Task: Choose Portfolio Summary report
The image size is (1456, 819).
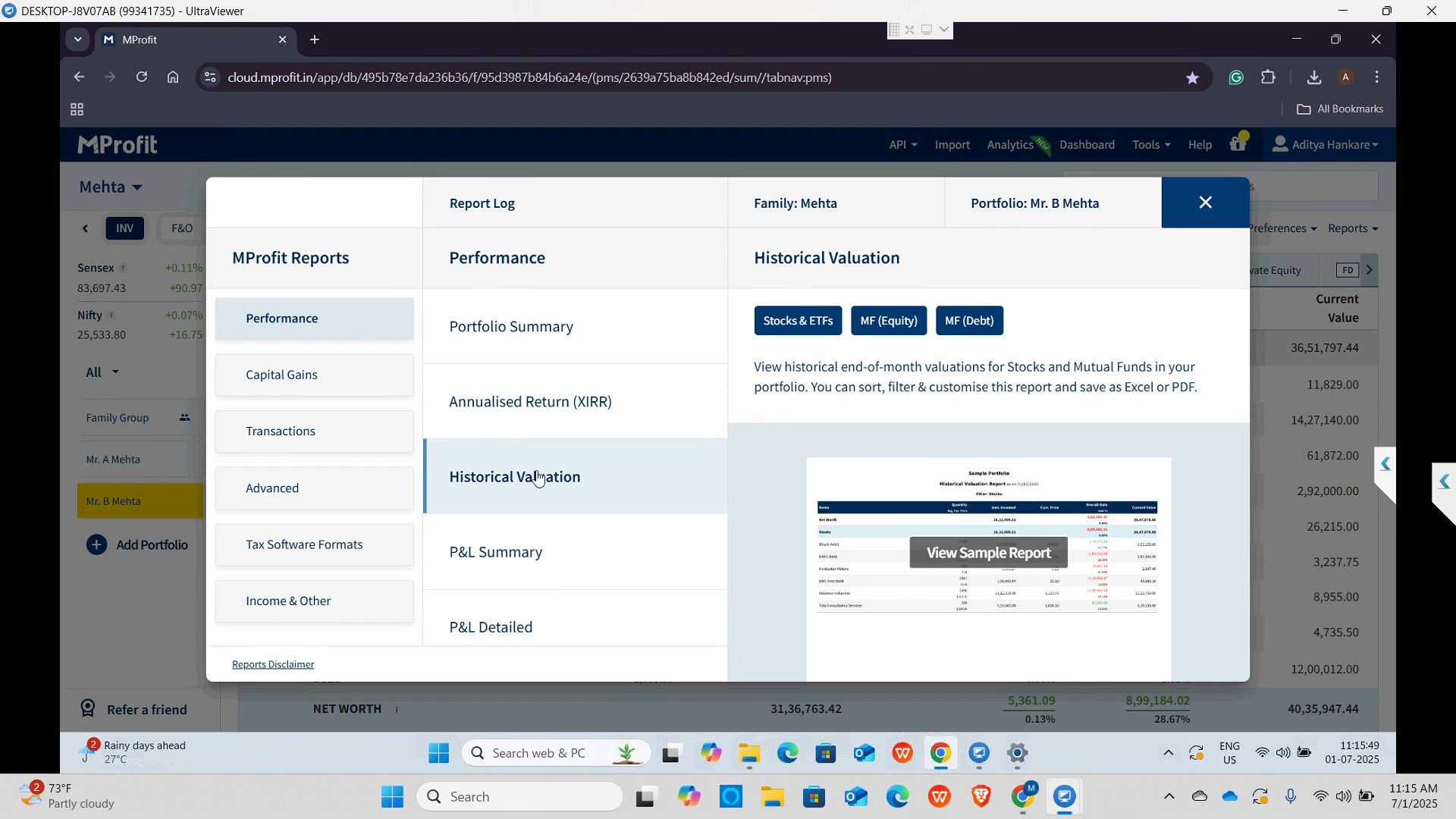Action: pos(575,326)
